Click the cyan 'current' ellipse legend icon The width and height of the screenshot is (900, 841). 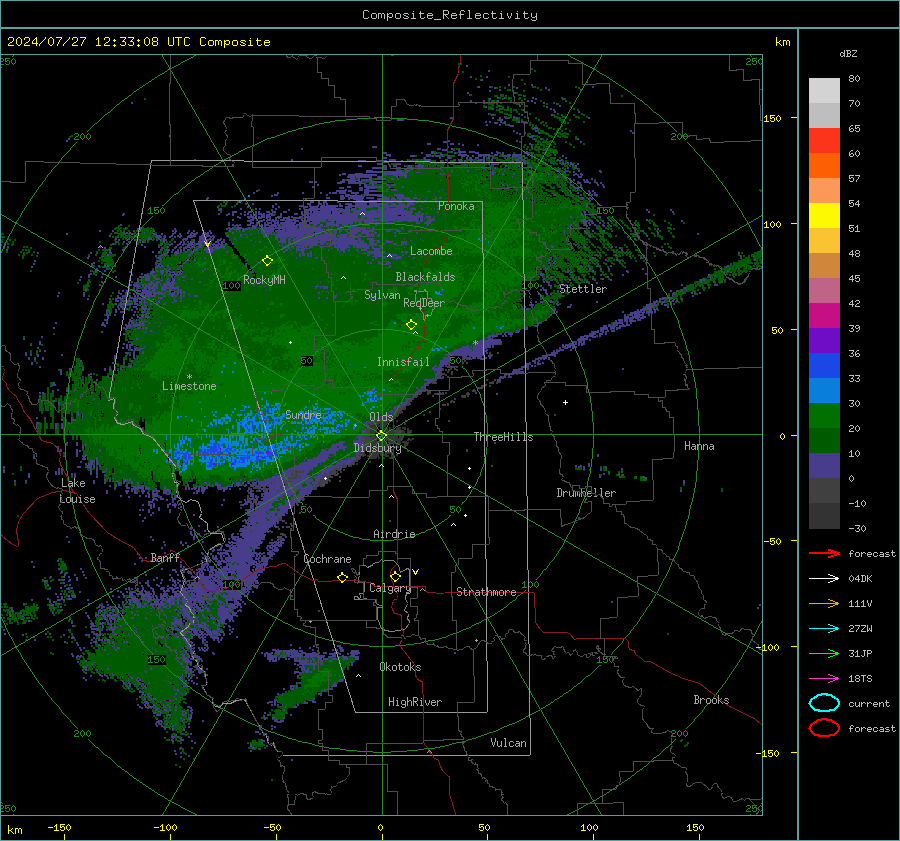pos(824,703)
